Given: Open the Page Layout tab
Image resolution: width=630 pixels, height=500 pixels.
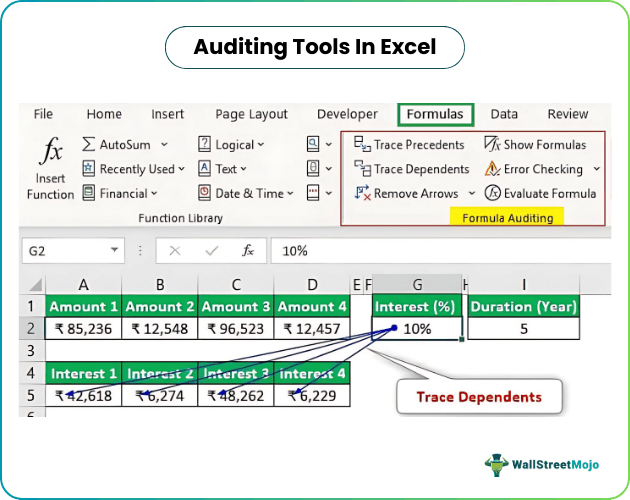Looking at the screenshot, I should [x=252, y=115].
